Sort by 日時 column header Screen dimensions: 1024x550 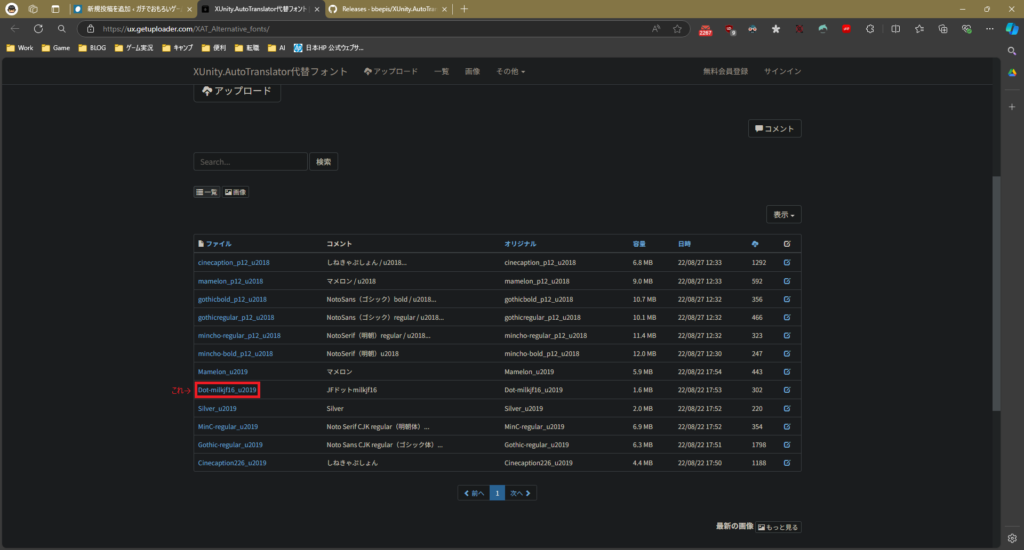click(x=684, y=244)
